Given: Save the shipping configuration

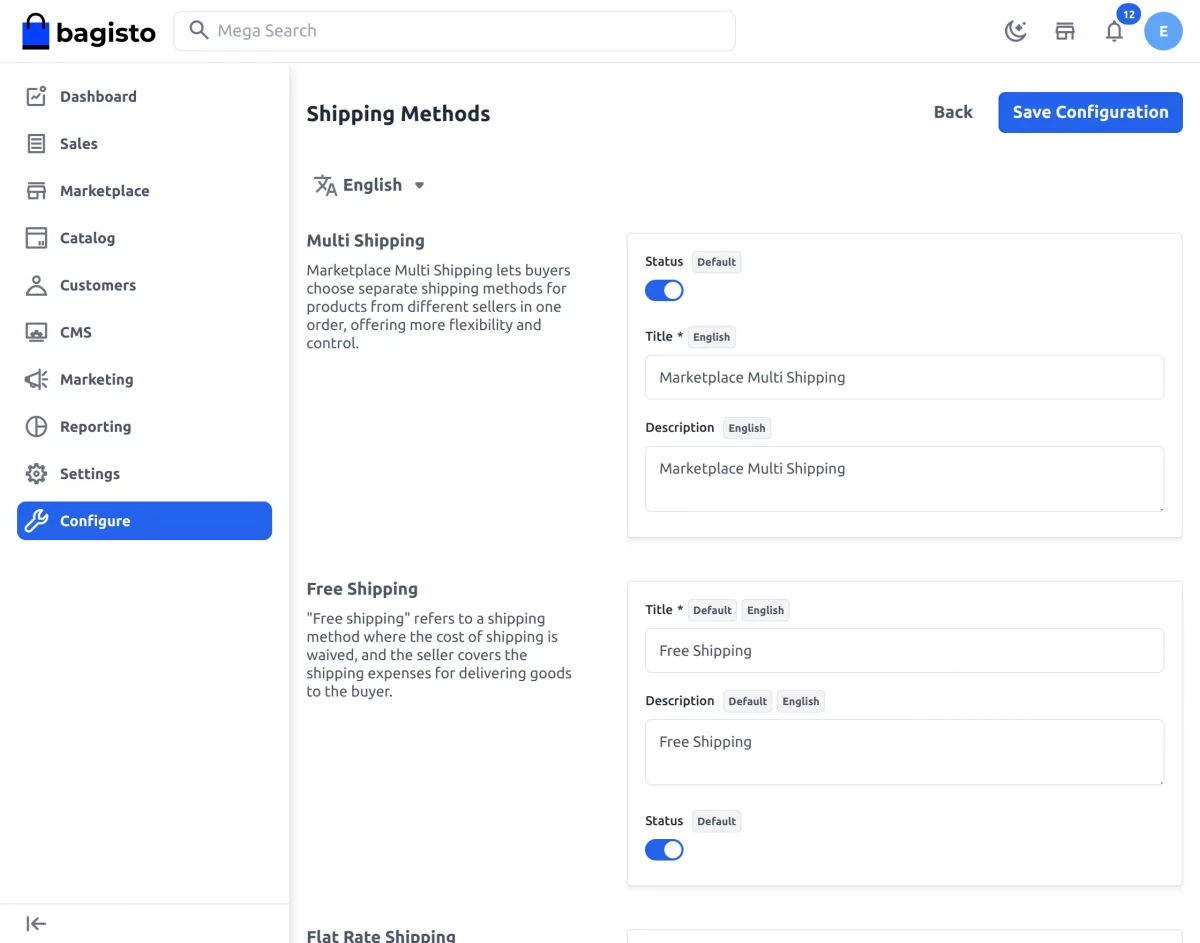Looking at the screenshot, I should pyautogui.click(x=1090, y=112).
